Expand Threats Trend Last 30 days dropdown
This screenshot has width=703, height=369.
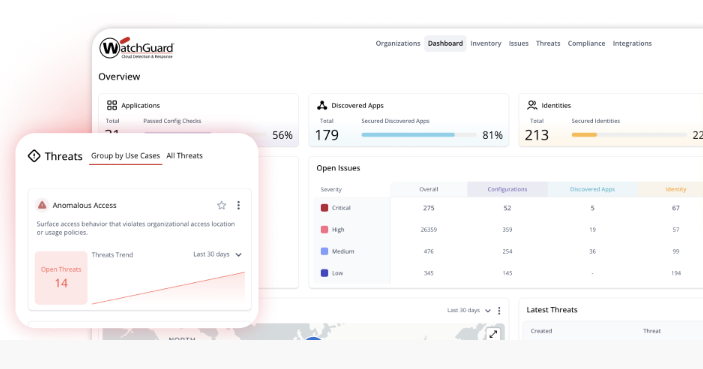click(217, 254)
